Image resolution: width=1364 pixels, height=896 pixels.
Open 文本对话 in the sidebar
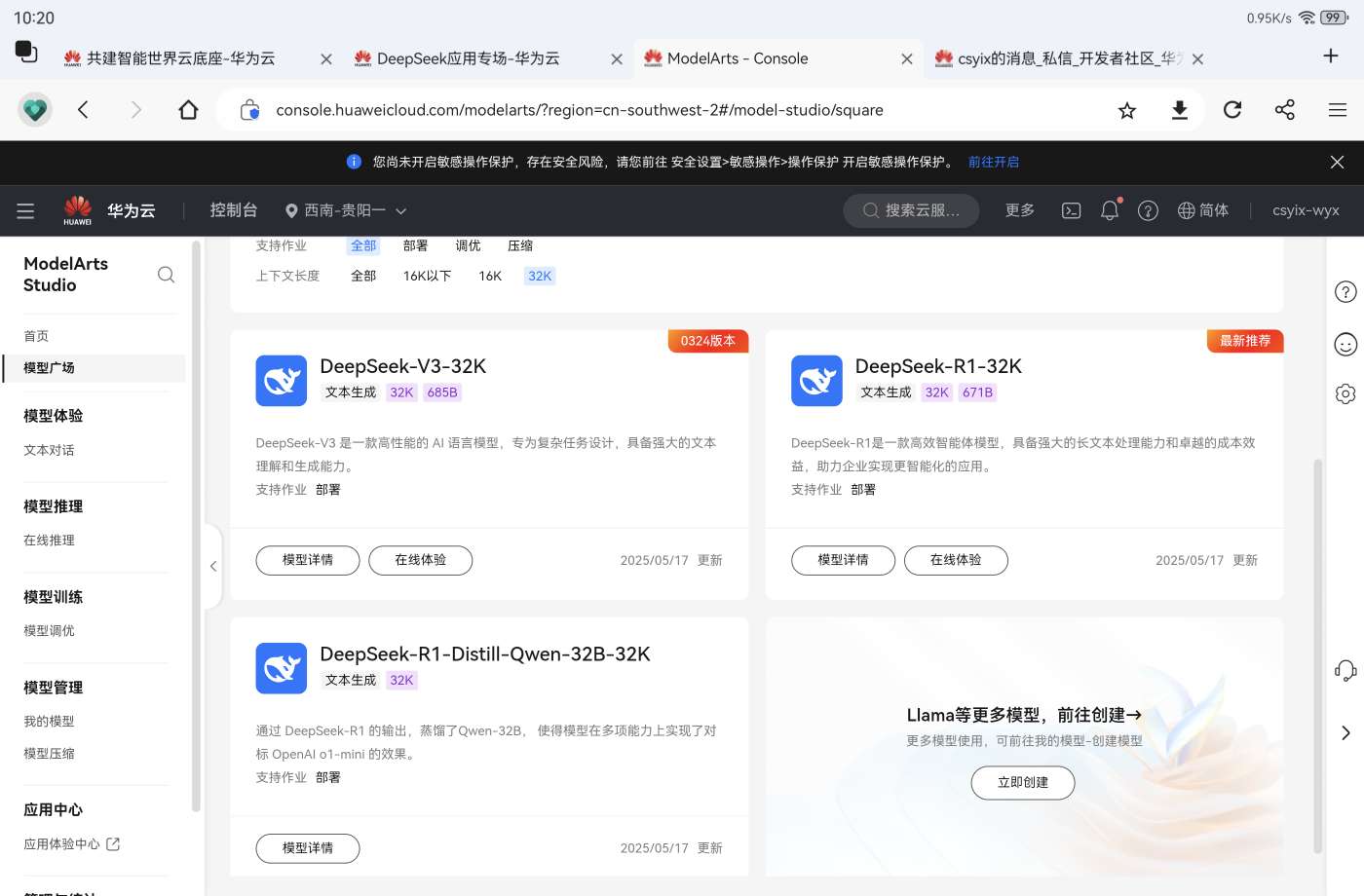(x=49, y=450)
